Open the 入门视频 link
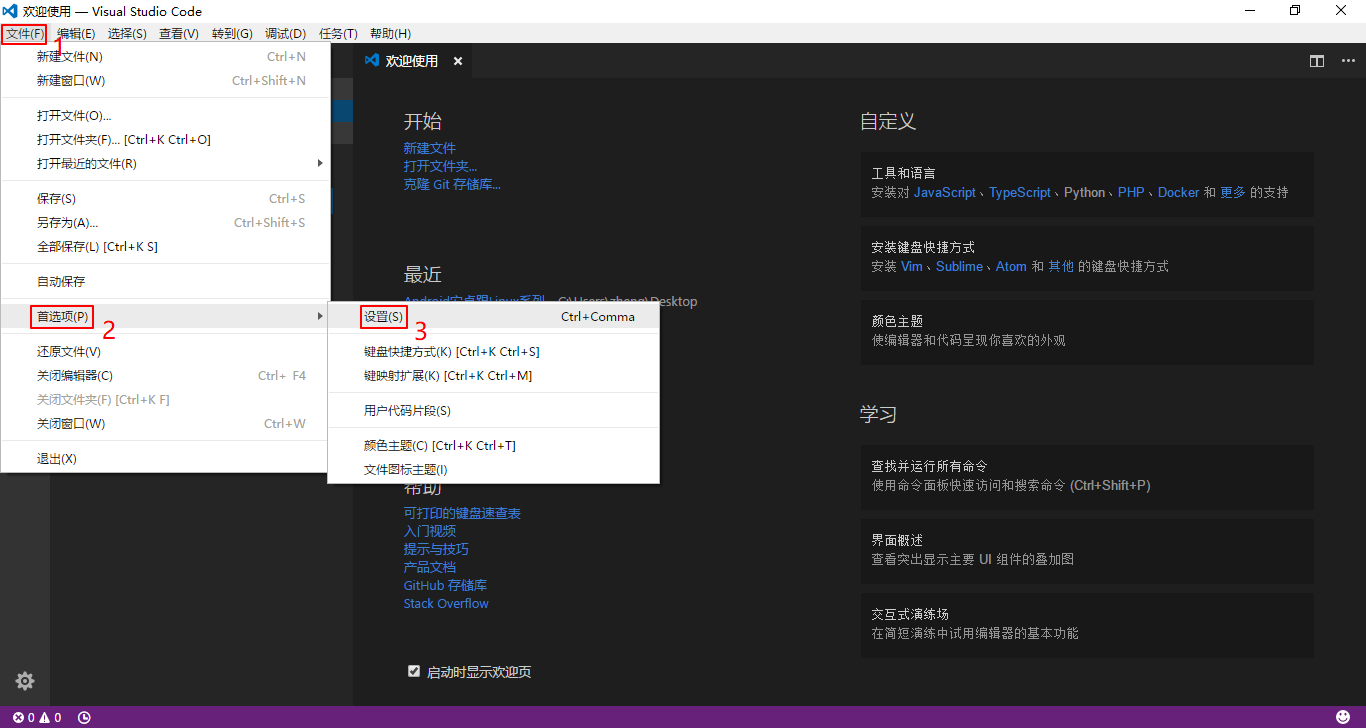Viewport: 1366px width, 728px height. click(430, 531)
